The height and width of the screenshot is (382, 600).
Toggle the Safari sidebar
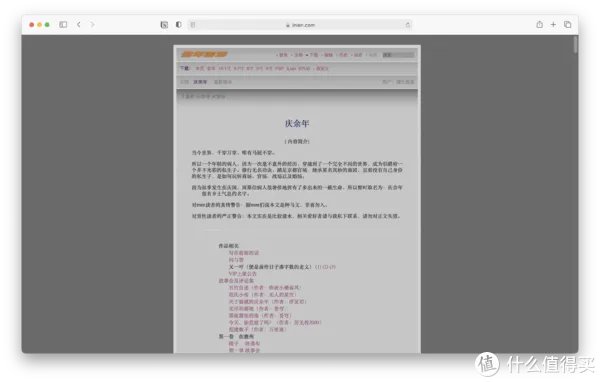coord(63,24)
